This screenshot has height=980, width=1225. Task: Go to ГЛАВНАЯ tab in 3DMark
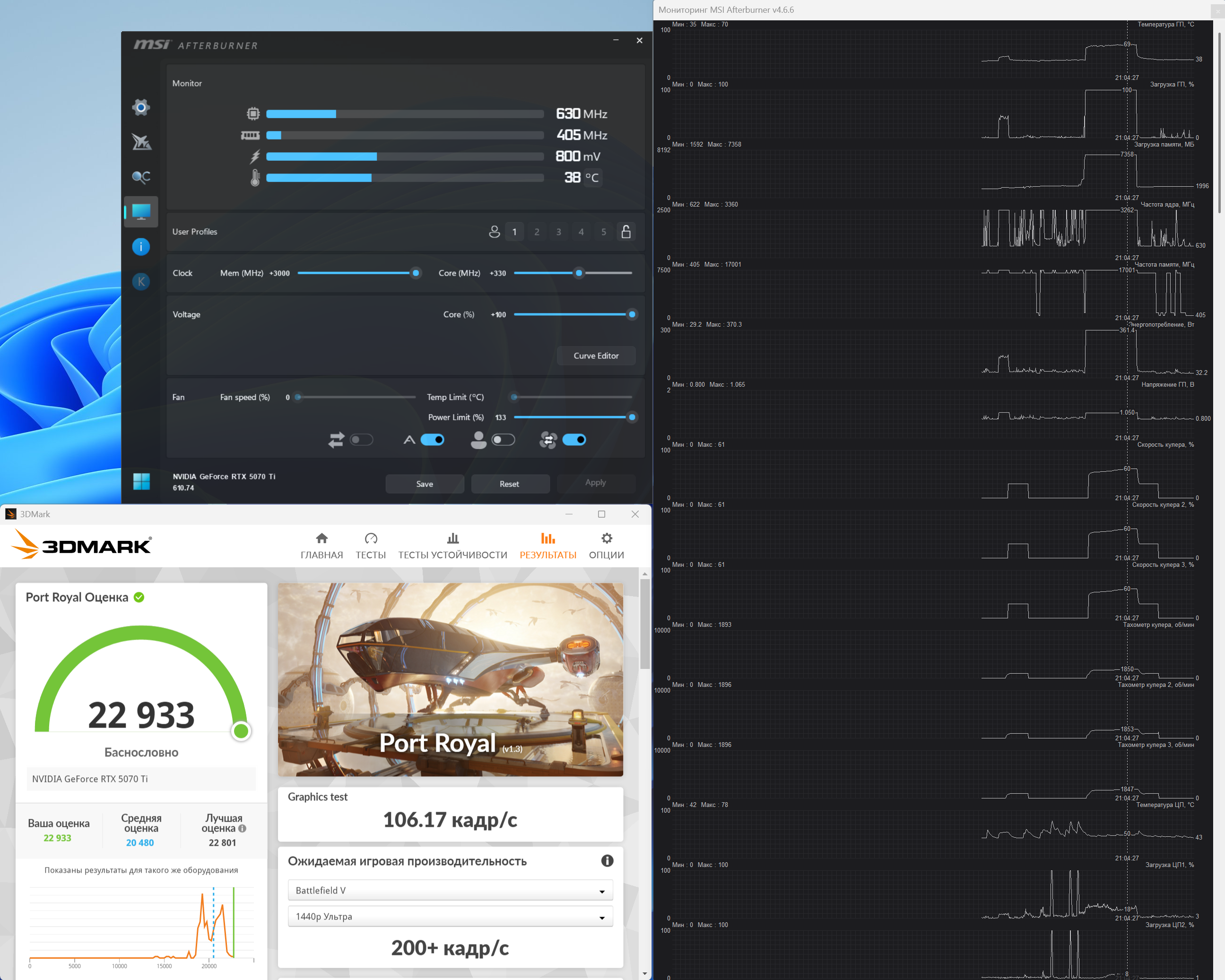pos(321,546)
